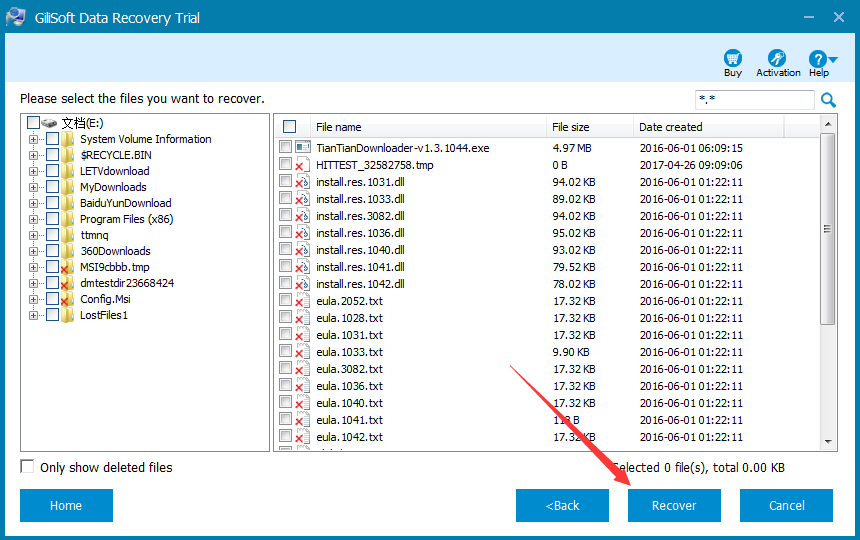Check the box for eula.2052.txt
Screen dimensions: 860x540
click(286, 300)
